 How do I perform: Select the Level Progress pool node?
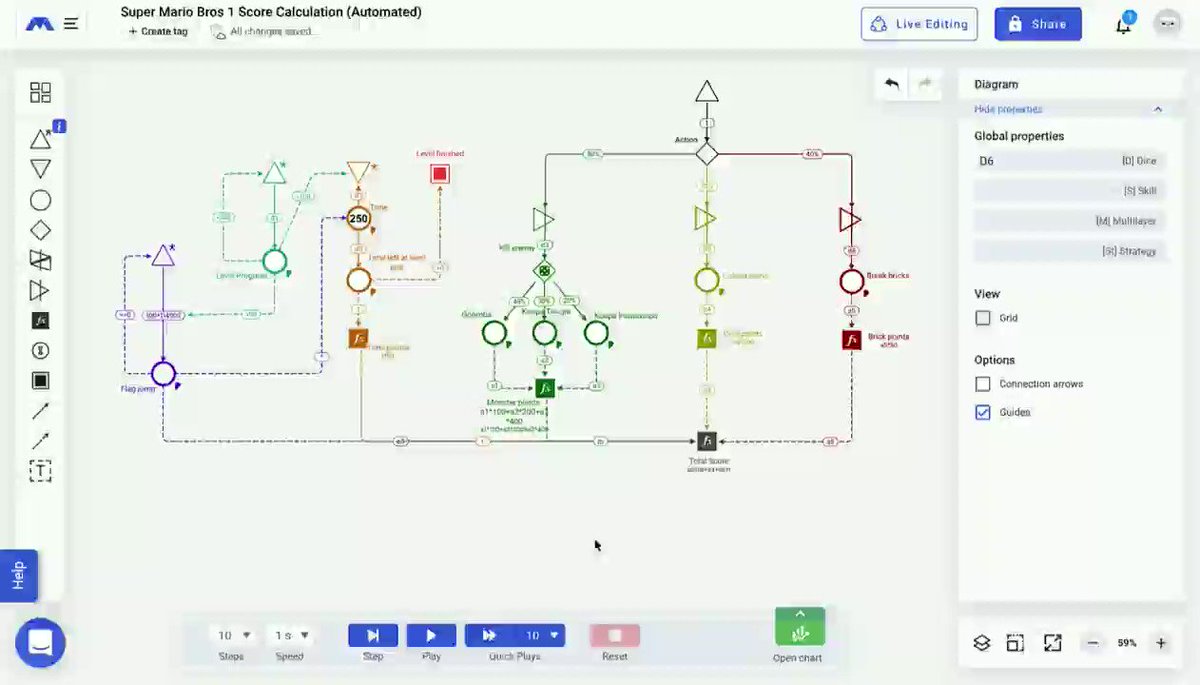275,262
